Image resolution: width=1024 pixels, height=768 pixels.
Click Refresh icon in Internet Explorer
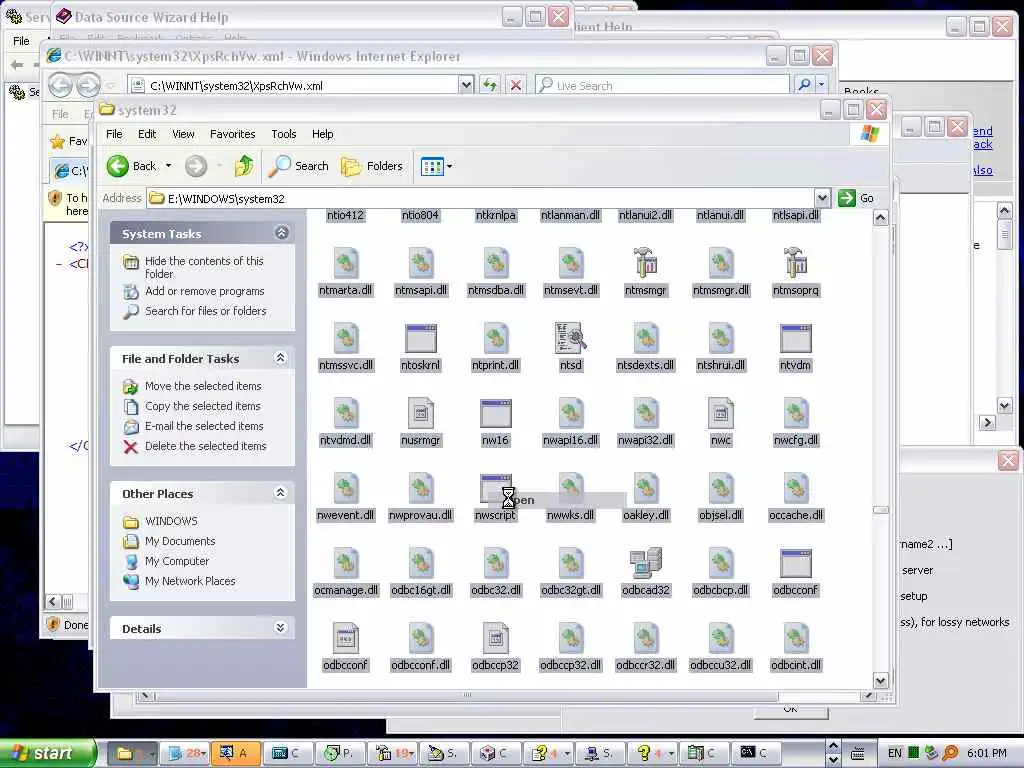[x=490, y=85]
